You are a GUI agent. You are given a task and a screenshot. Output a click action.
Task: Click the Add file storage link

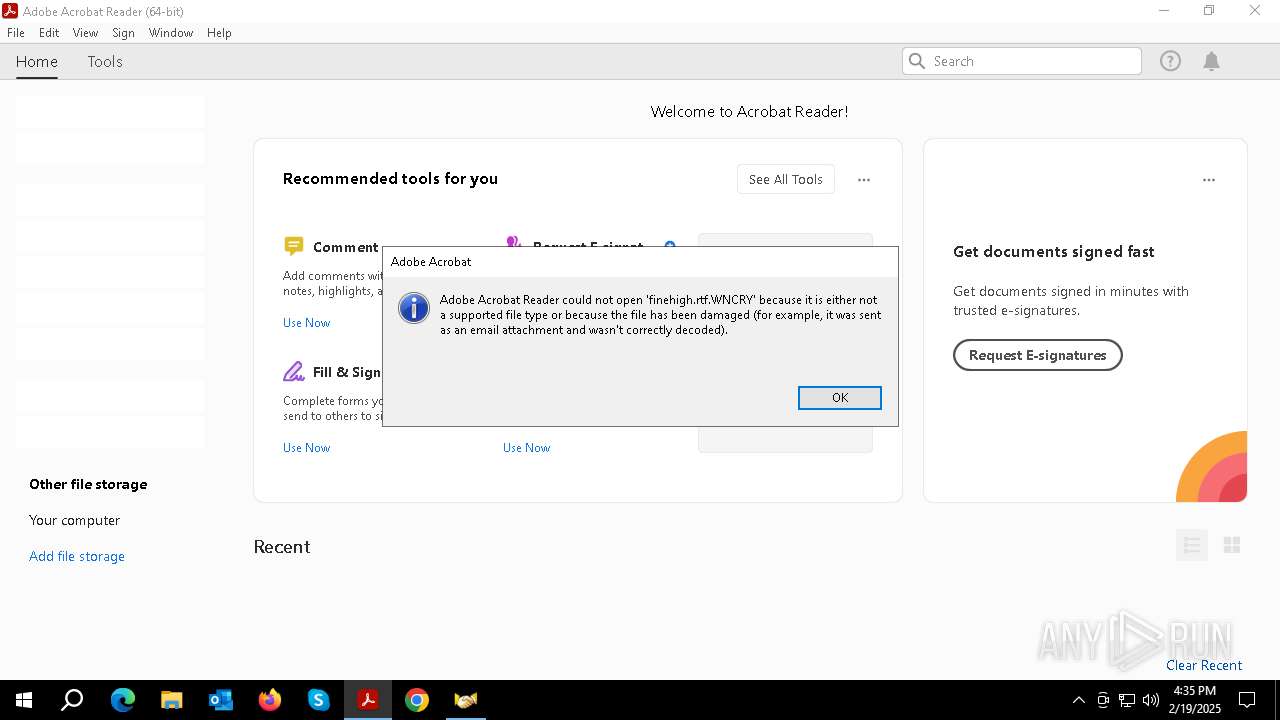(x=77, y=556)
